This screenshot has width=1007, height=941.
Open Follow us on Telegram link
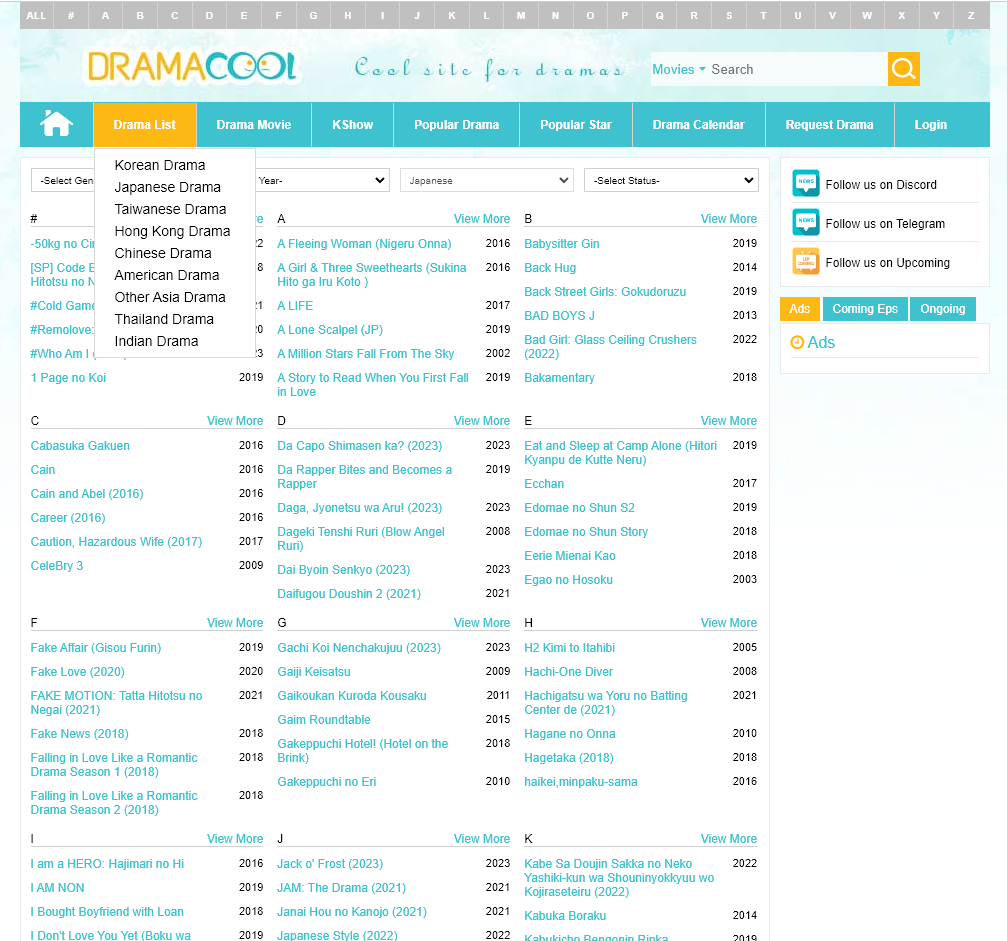click(x=885, y=224)
